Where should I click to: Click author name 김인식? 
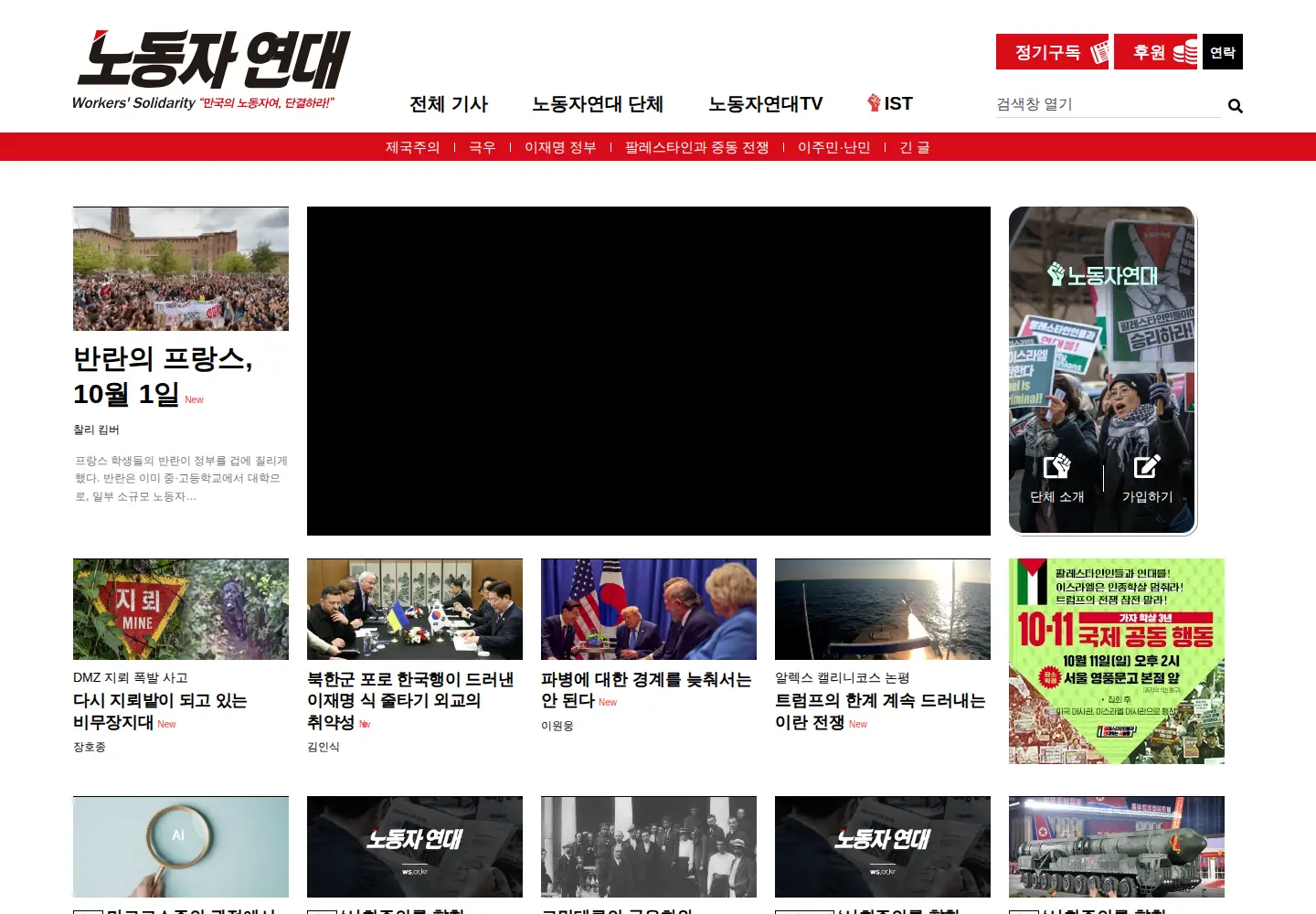pyautogui.click(x=324, y=747)
